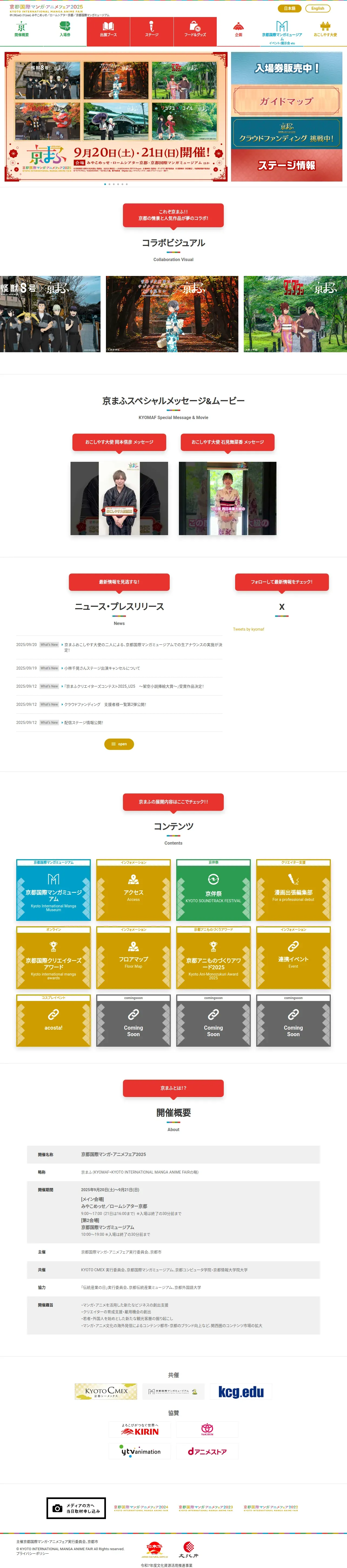The image size is (347, 1568).
Task: Open the 出展ブース nav item
Action: [x=108, y=32]
